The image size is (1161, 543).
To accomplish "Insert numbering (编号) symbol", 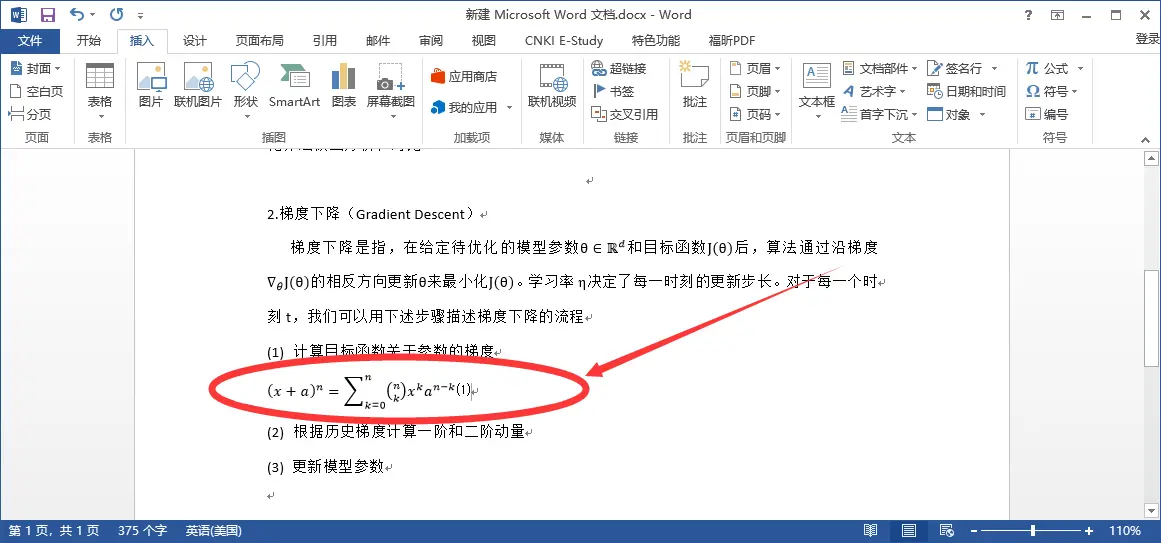I will click(1047, 114).
